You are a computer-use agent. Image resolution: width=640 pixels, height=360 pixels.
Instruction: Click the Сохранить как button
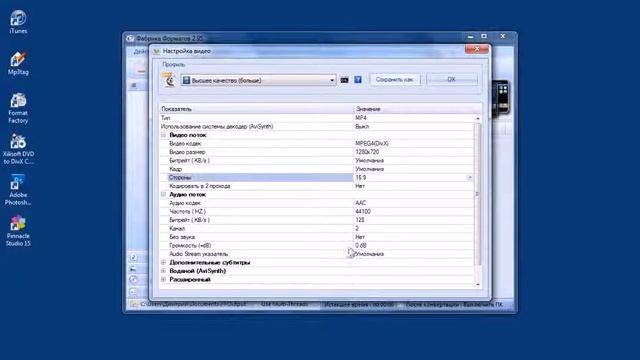395,80
